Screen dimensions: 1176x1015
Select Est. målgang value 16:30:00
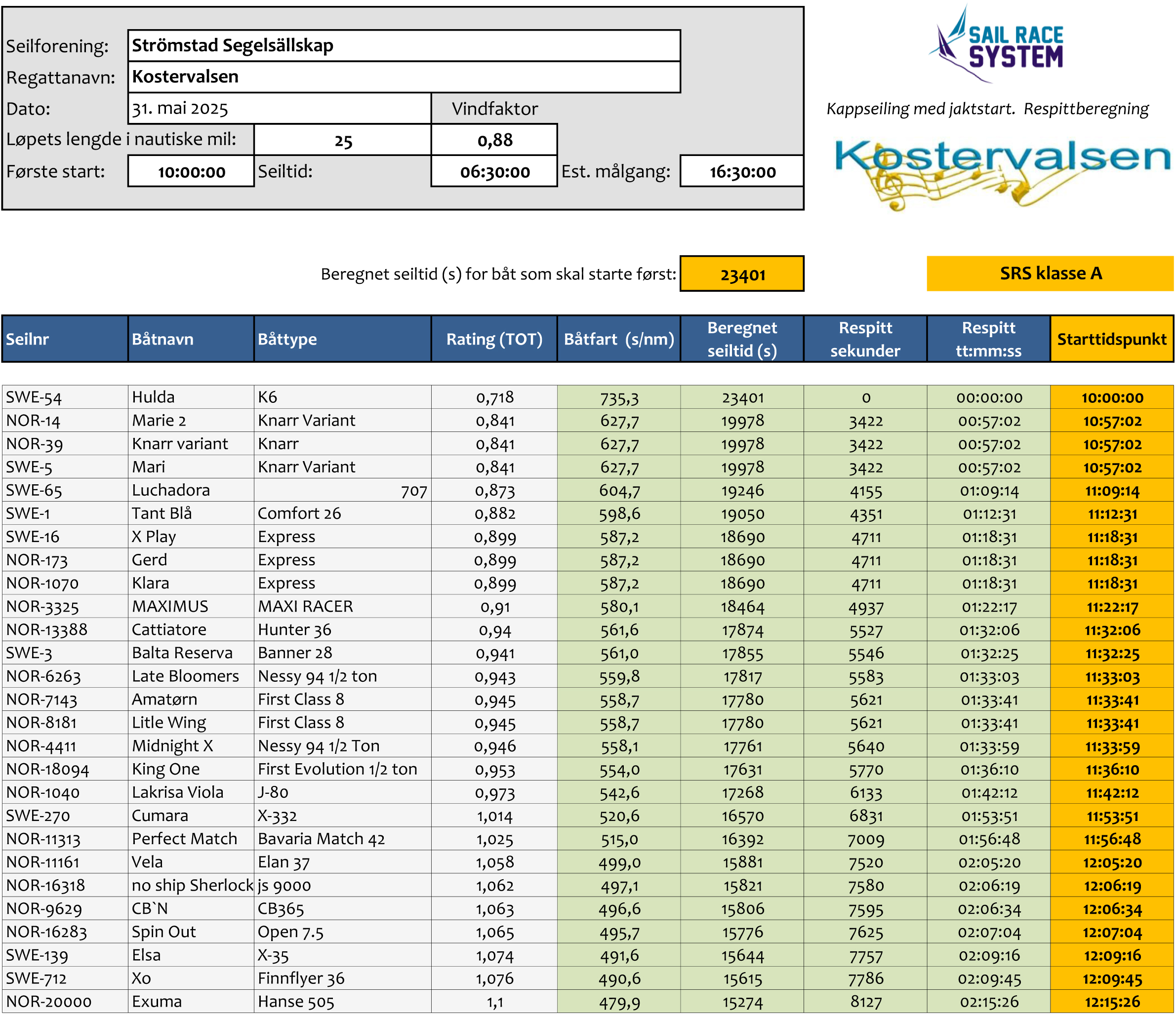tap(742, 171)
